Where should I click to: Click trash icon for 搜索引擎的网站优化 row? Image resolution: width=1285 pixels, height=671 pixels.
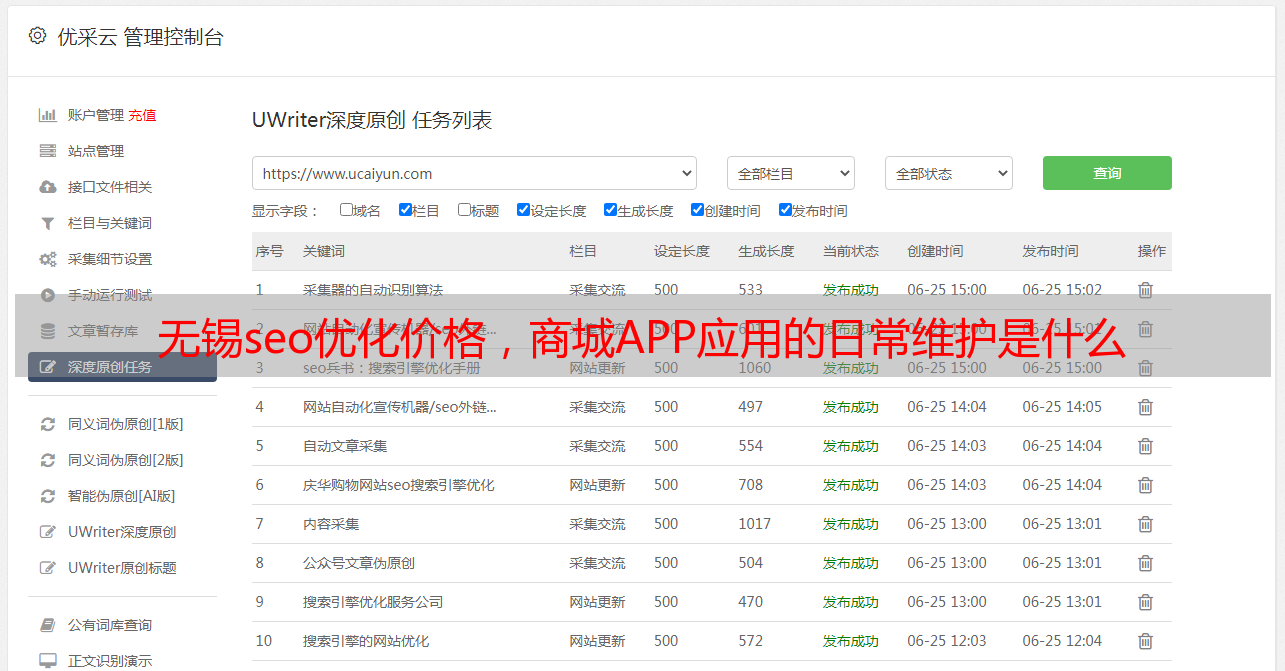pos(1145,641)
